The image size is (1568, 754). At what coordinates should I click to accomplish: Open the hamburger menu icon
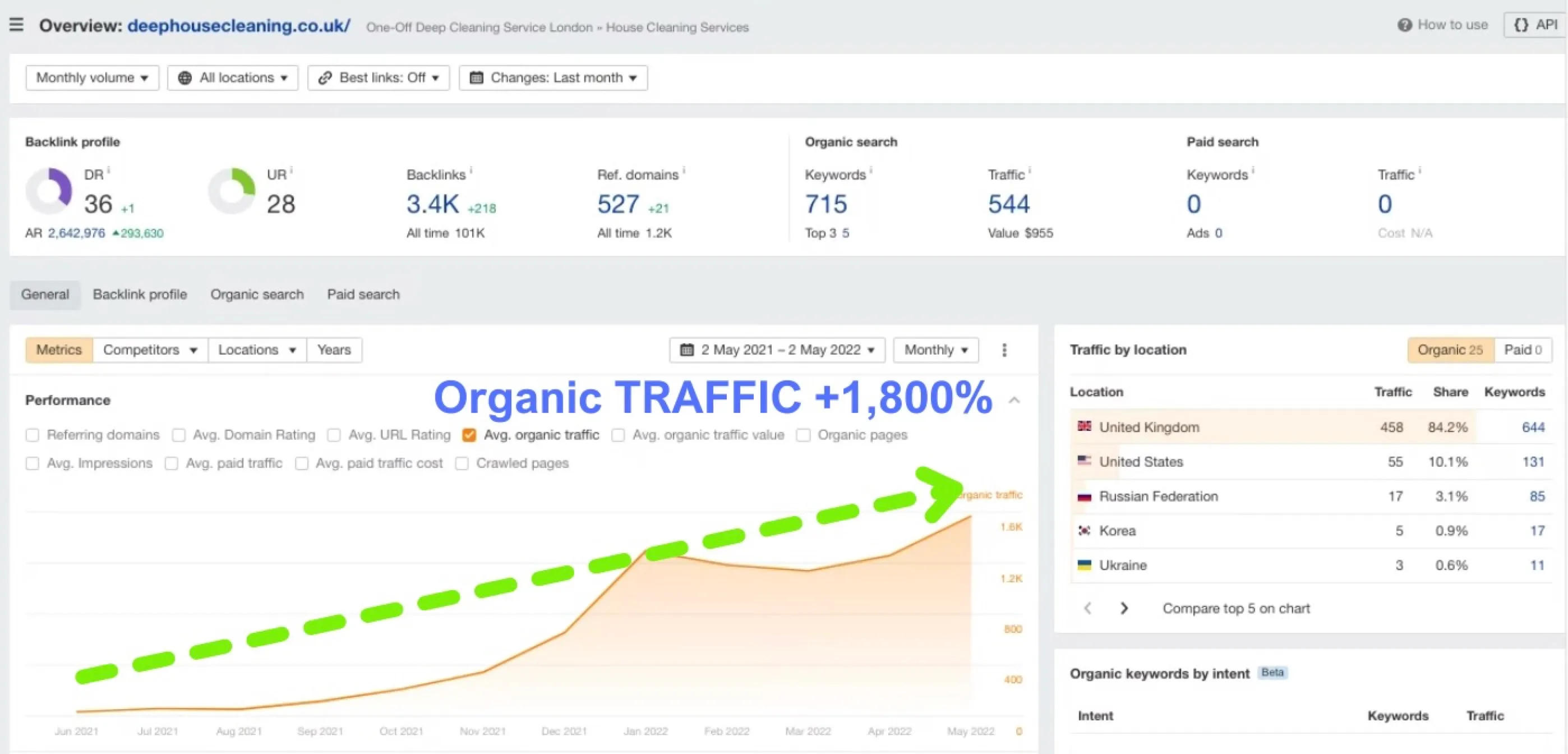click(x=16, y=25)
